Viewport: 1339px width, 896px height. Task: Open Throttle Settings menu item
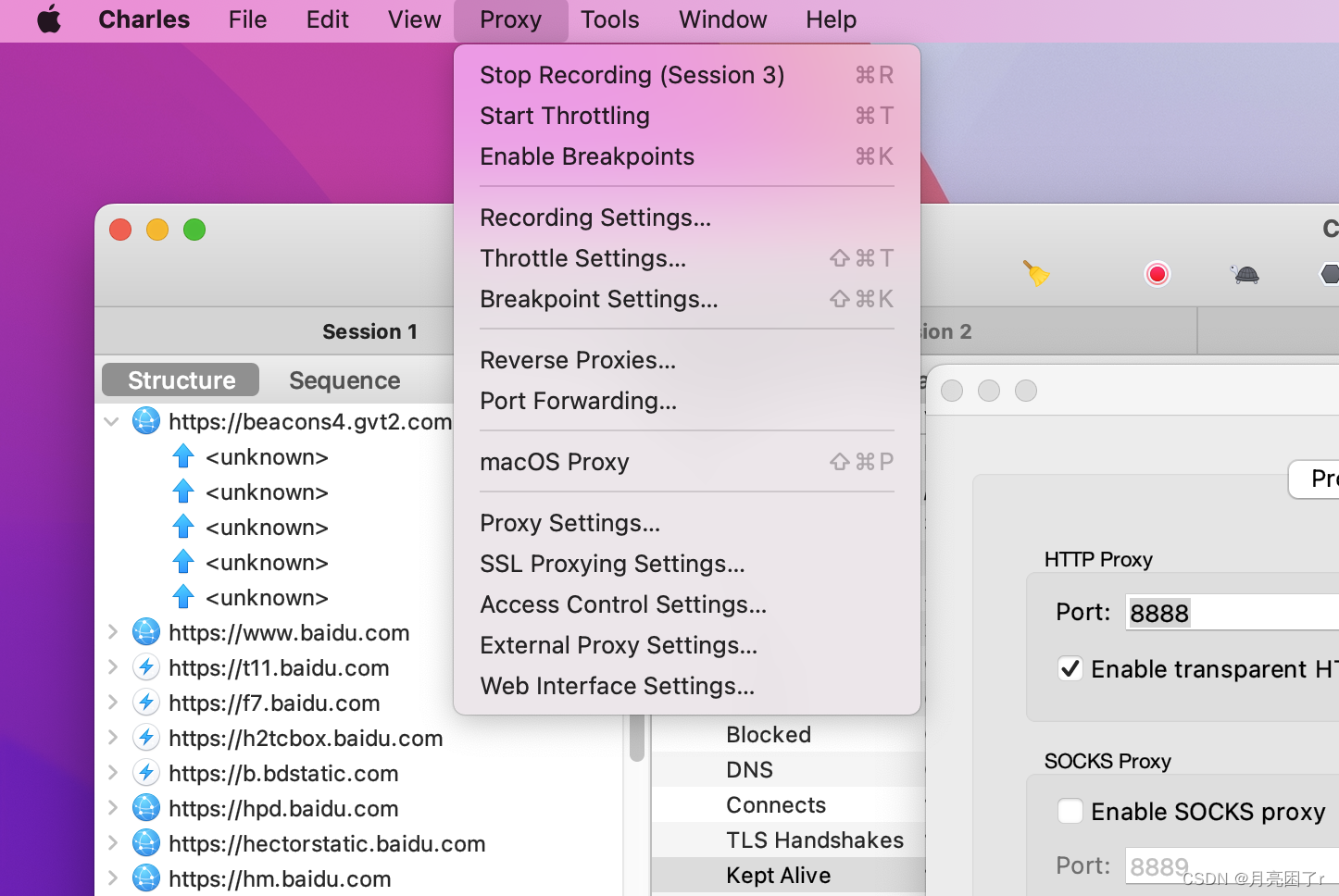click(687, 258)
